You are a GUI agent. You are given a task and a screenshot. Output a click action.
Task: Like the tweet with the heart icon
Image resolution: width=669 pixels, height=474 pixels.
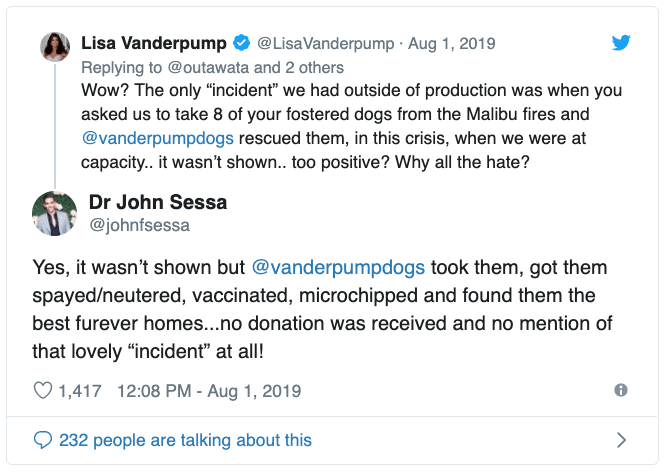[43, 390]
